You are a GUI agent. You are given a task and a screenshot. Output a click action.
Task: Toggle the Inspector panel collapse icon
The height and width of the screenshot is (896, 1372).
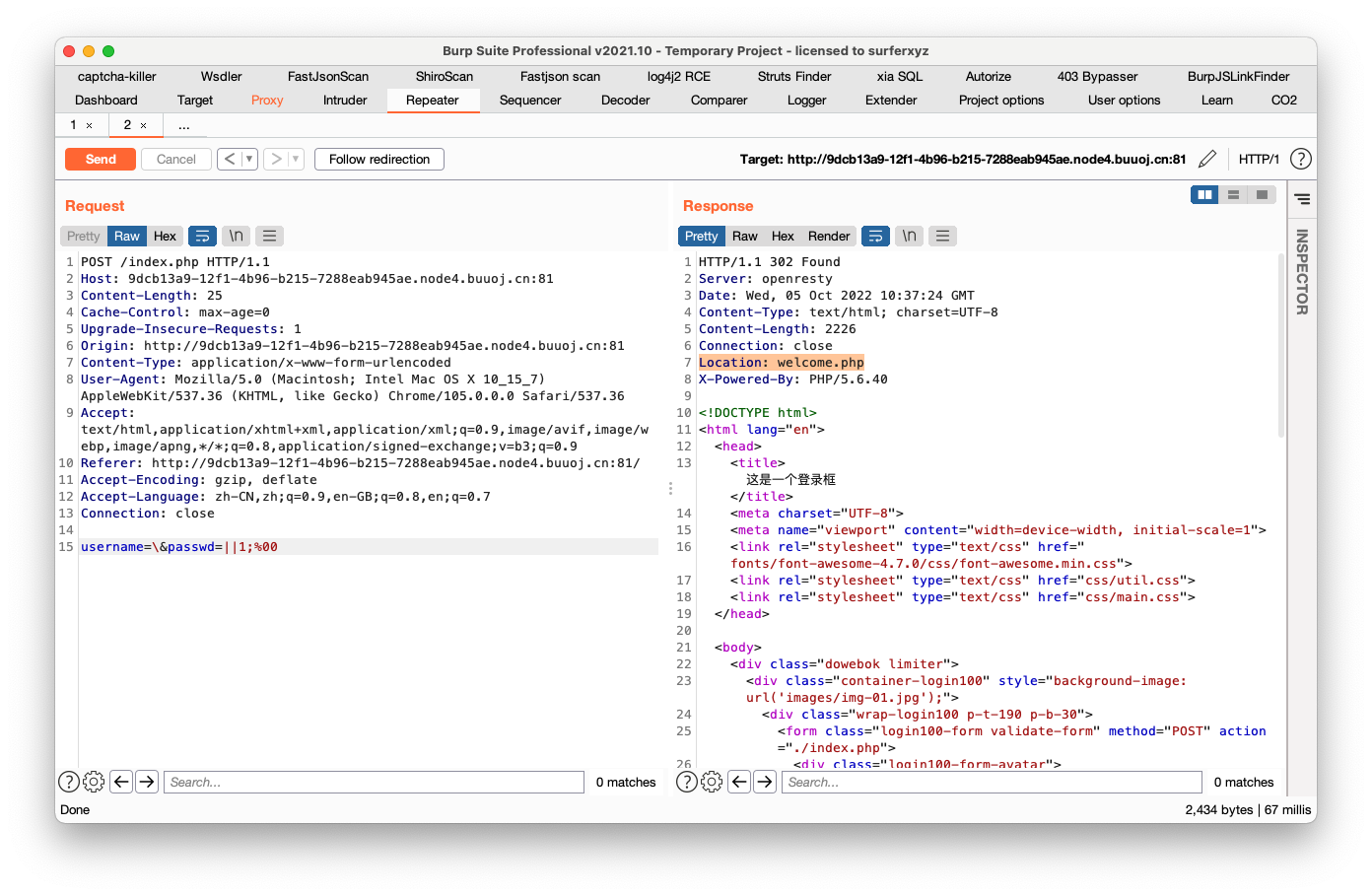(x=1302, y=199)
